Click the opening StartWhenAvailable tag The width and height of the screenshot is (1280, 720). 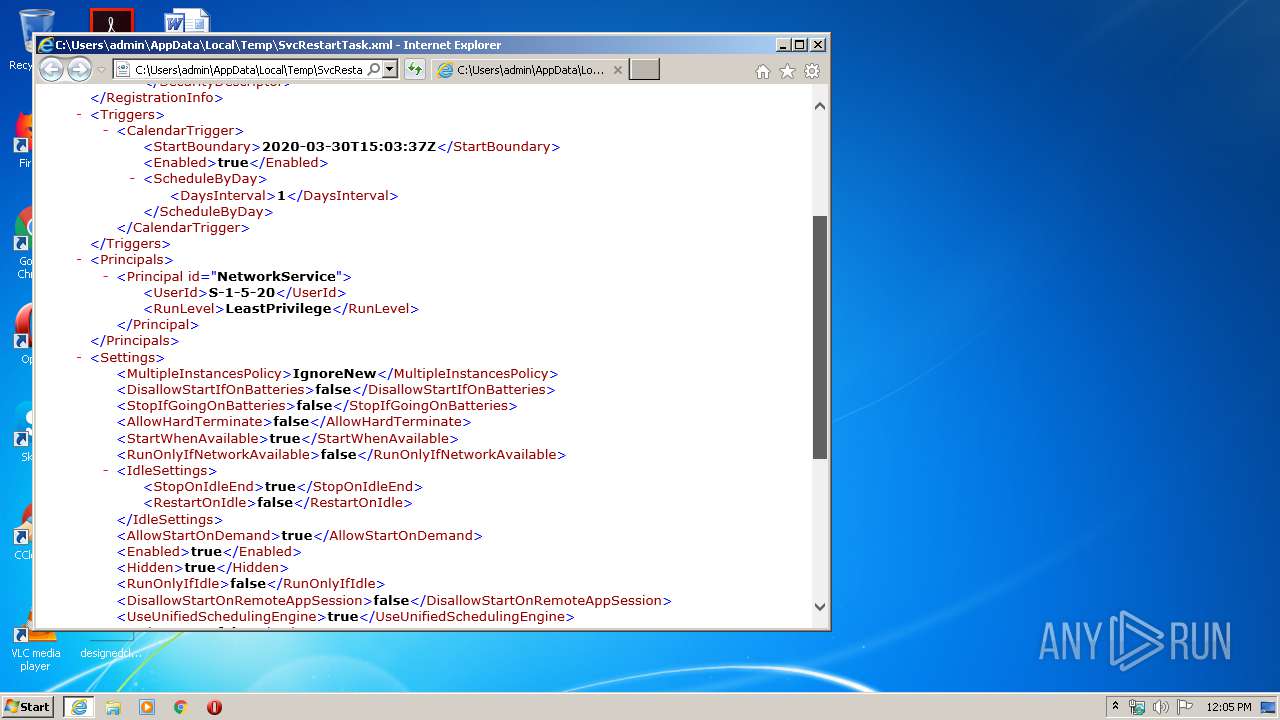point(193,438)
